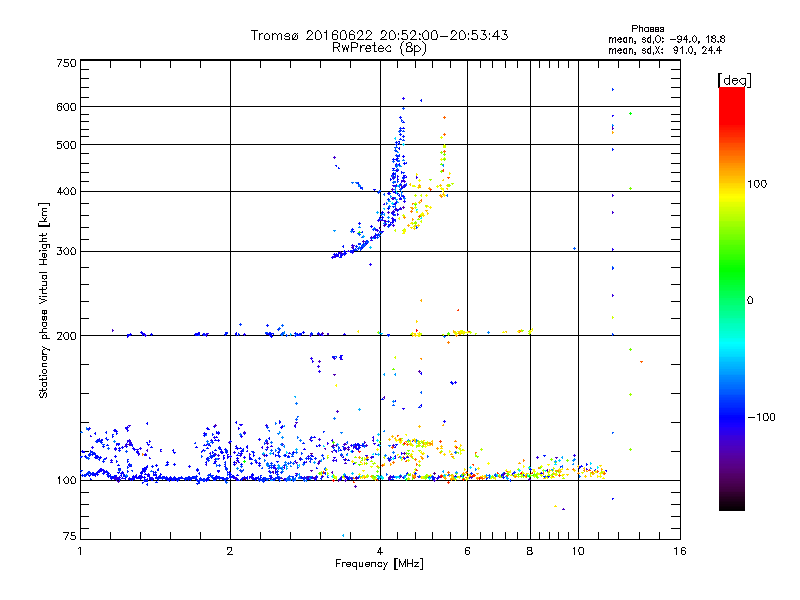Click the 'Phases' header label

coord(647,29)
